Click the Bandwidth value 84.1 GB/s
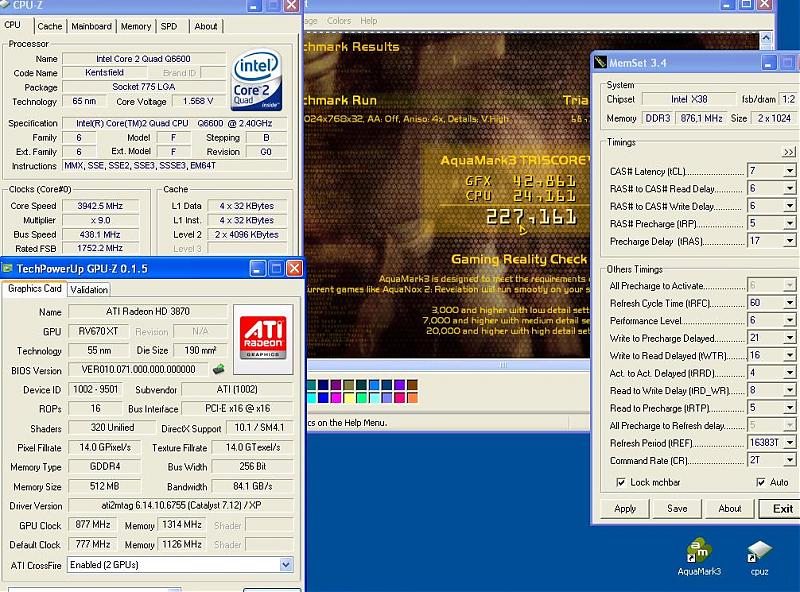Image resolution: width=800 pixels, height=592 pixels. 253,486
